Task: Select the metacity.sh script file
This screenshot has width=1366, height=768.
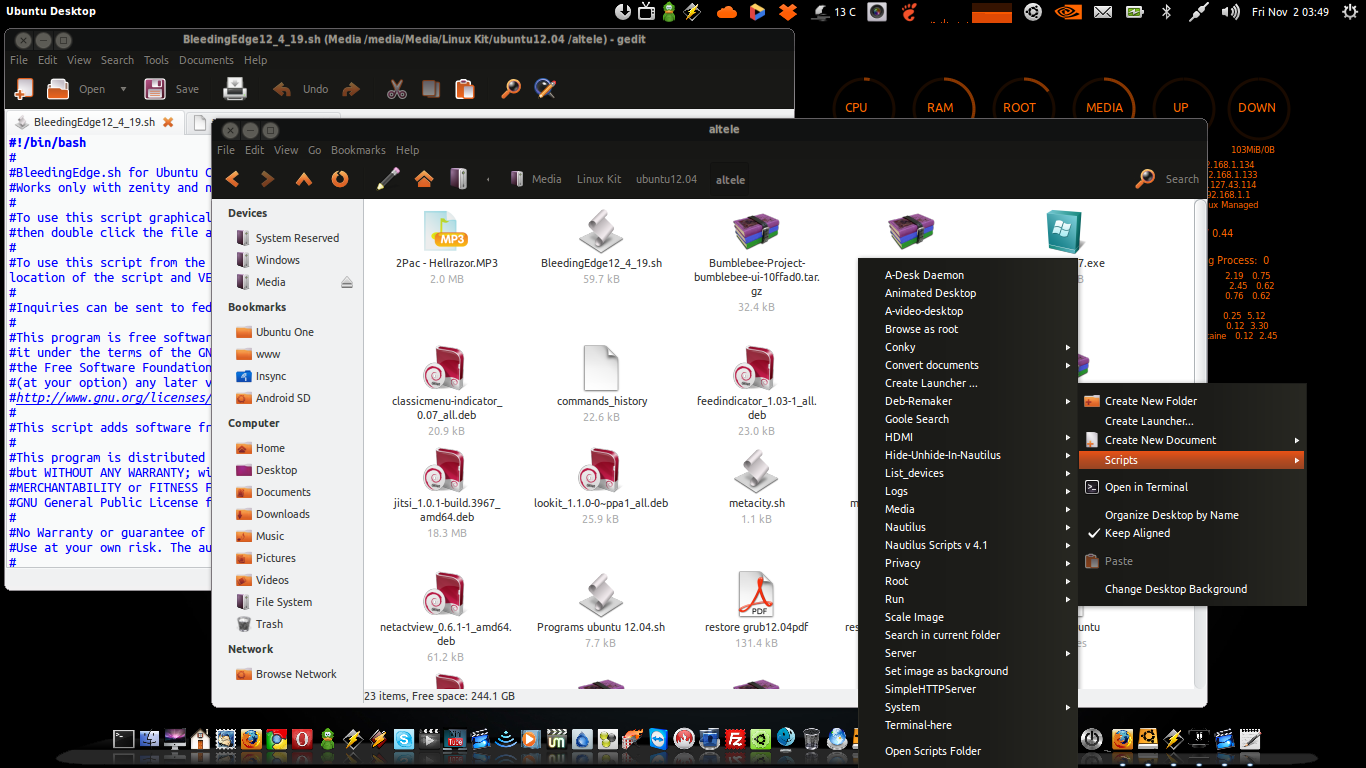Action: click(756, 486)
